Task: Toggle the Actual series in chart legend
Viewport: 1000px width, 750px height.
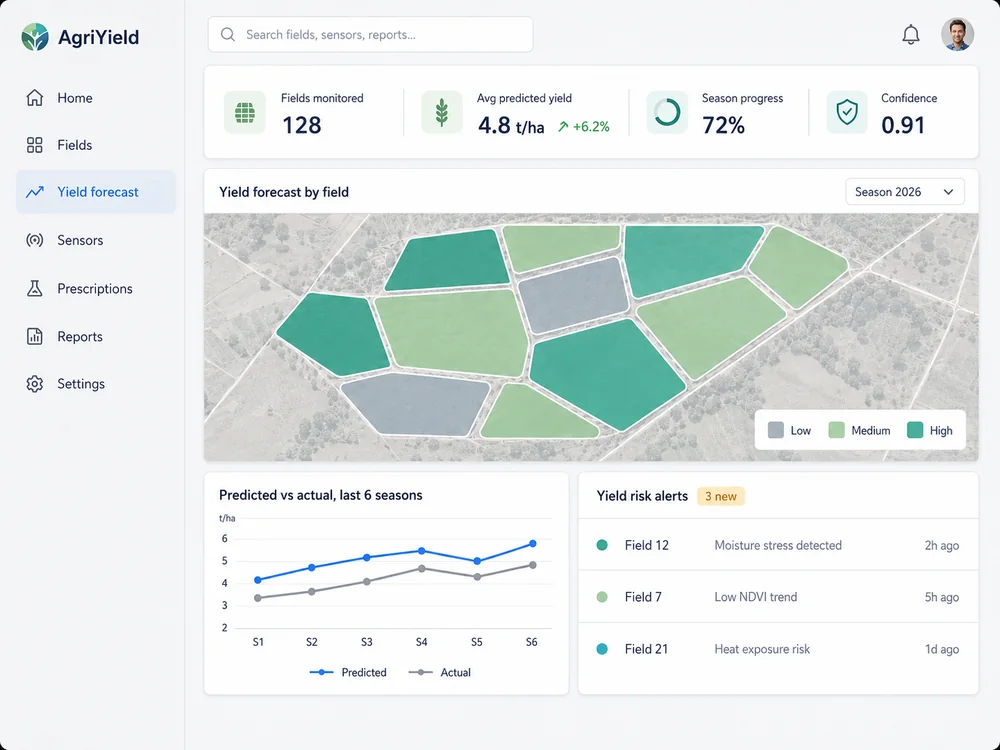Action: [439, 672]
